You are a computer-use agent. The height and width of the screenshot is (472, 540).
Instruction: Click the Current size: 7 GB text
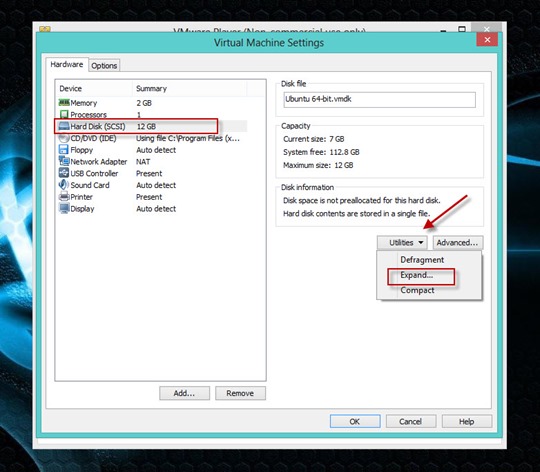[x=314, y=139]
